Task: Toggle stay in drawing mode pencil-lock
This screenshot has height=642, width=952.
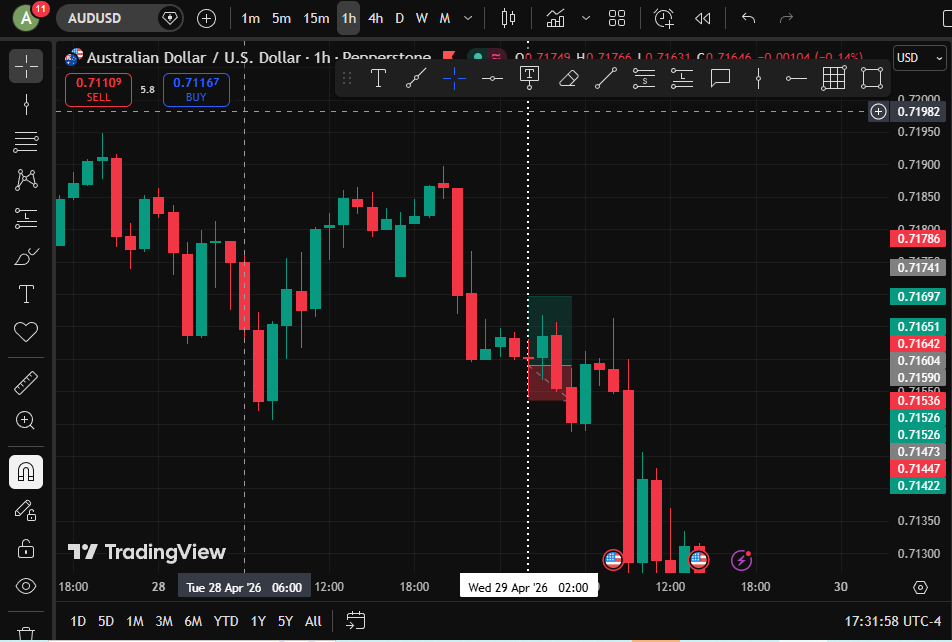Action: 26,510
